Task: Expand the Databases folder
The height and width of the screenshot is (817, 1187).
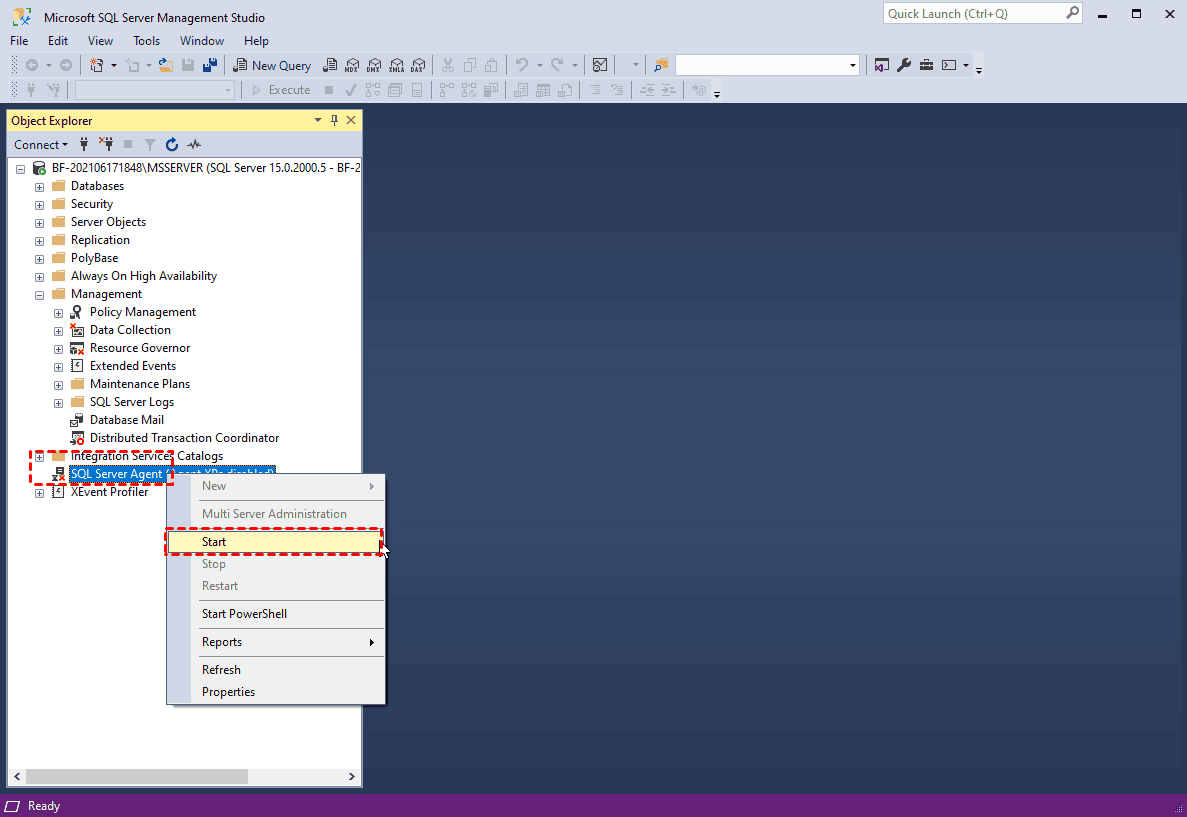Action: pyautogui.click(x=39, y=187)
